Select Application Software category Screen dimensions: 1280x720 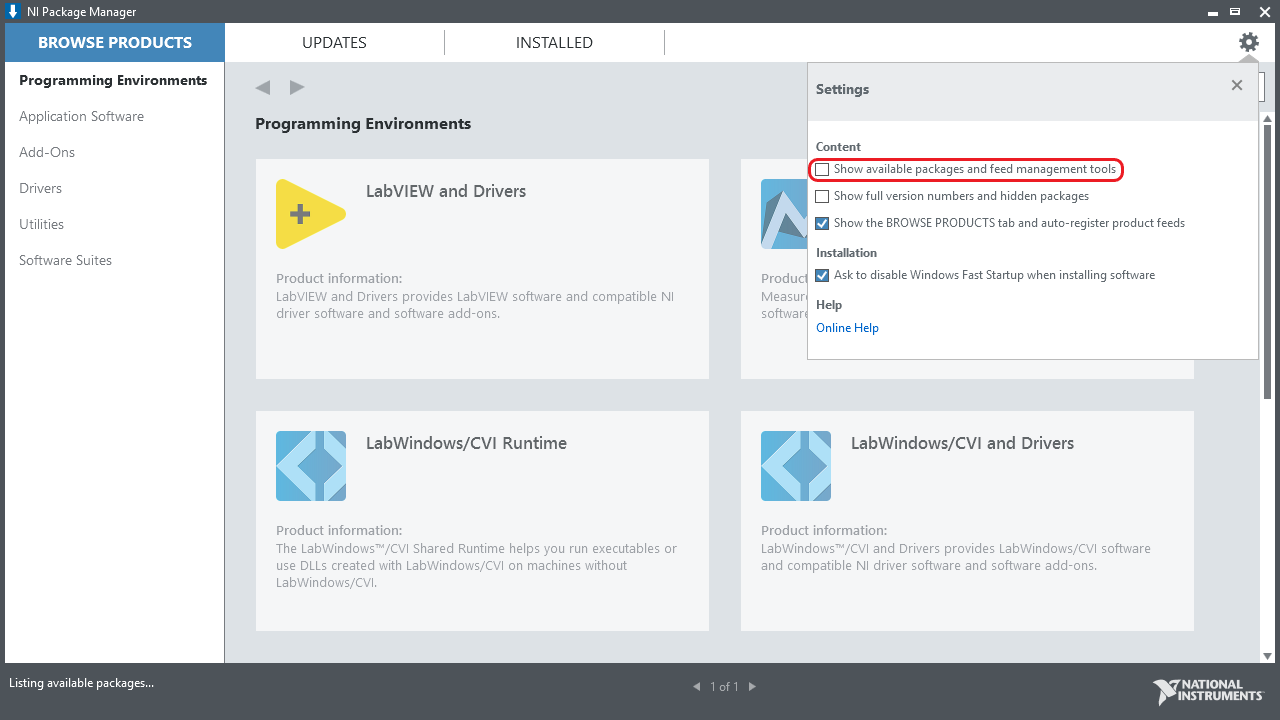click(81, 116)
